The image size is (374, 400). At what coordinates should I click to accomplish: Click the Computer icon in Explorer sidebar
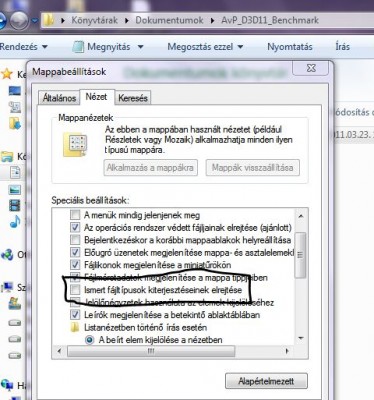point(7,287)
